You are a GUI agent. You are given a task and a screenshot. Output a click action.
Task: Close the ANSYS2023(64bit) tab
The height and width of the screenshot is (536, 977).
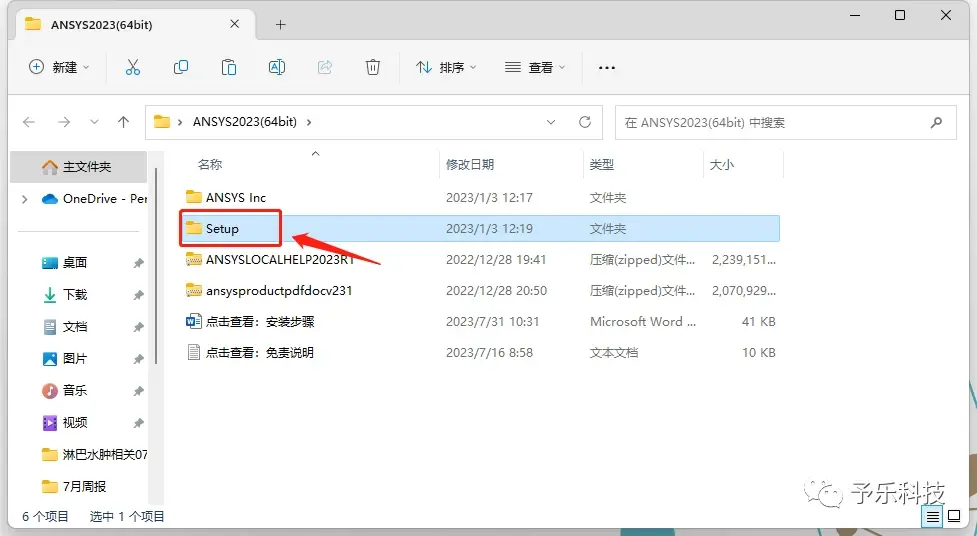point(234,24)
